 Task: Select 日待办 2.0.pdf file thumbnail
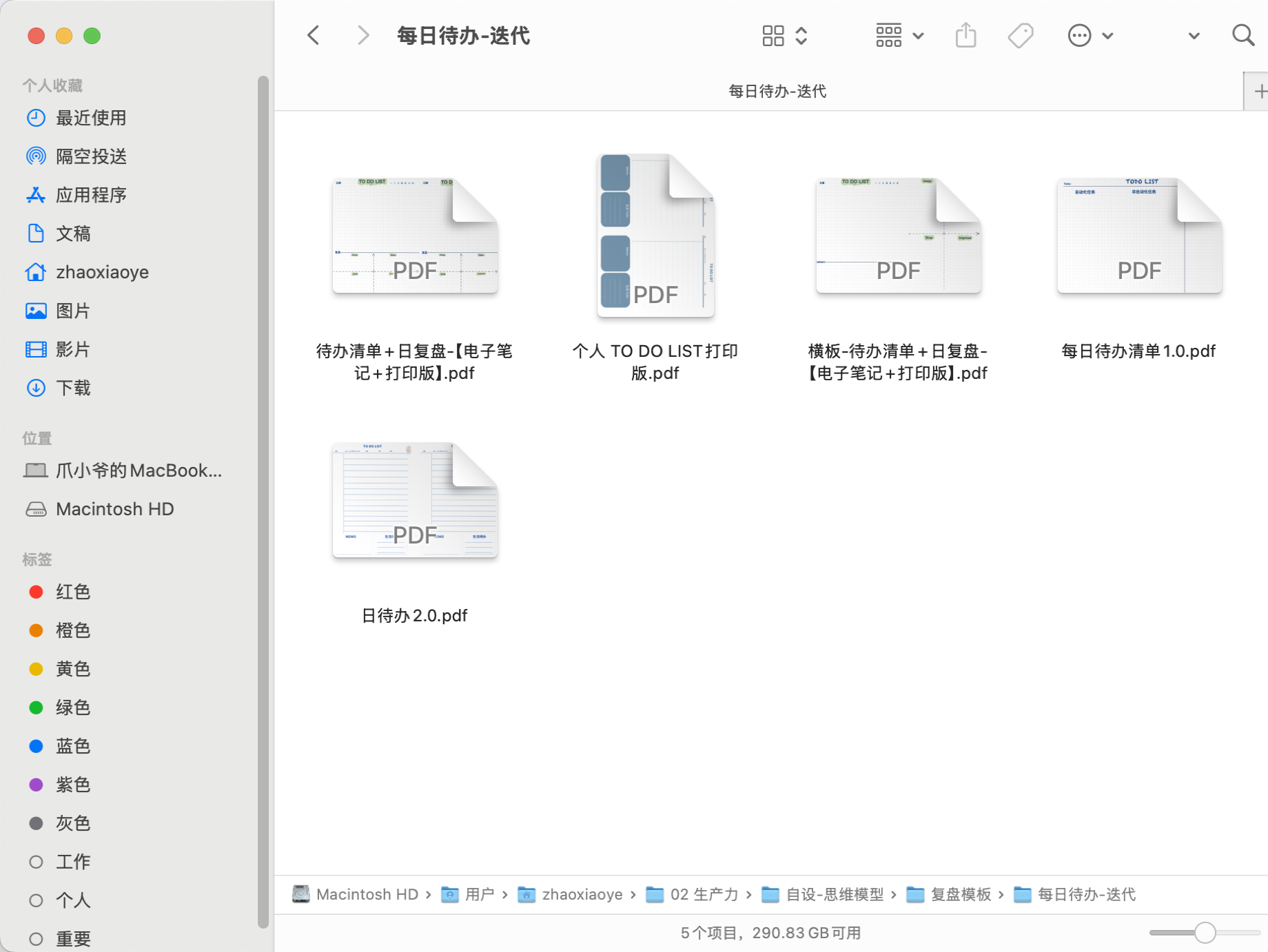point(415,501)
